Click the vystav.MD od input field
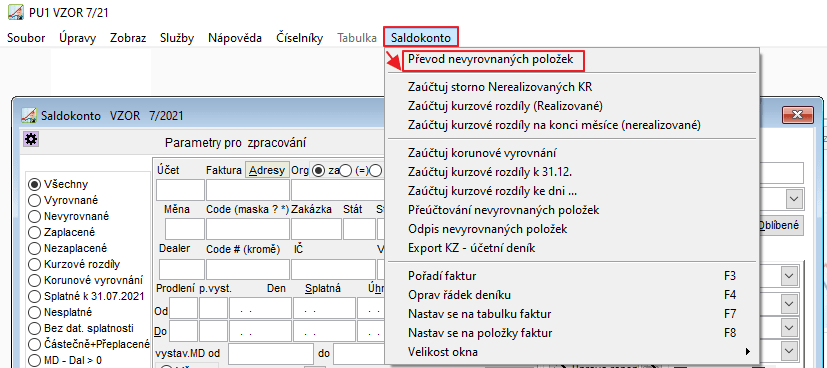 pyautogui.click(x=271, y=353)
